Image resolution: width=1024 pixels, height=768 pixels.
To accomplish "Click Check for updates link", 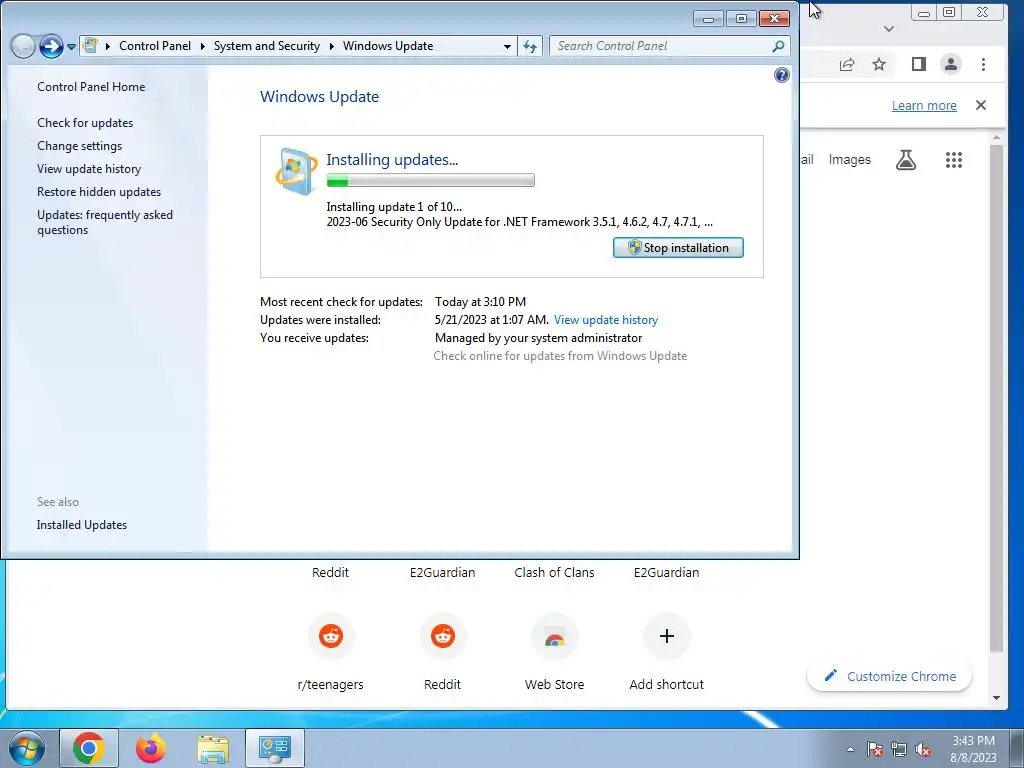I will 85,123.
